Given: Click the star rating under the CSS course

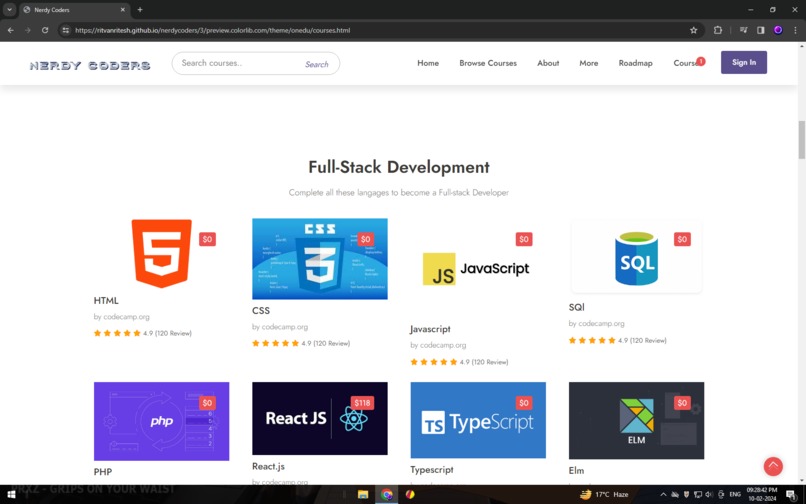Looking at the screenshot, I should 276,343.
